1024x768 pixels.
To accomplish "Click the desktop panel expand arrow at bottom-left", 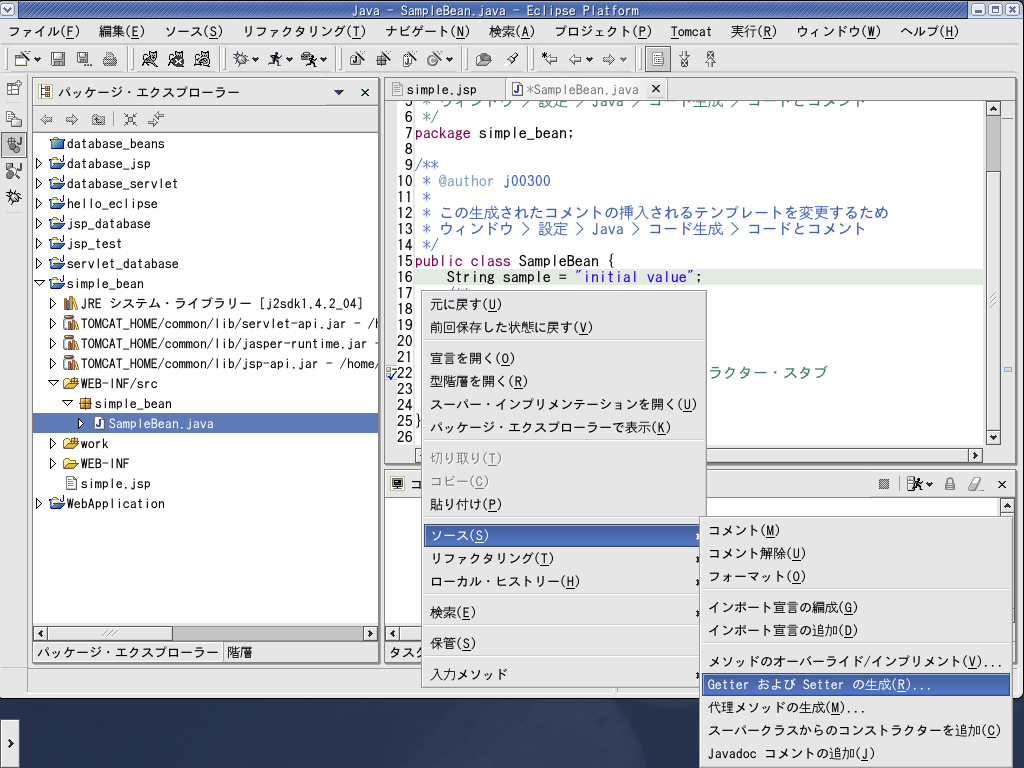I will pyautogui.click(x=10, y=743).
